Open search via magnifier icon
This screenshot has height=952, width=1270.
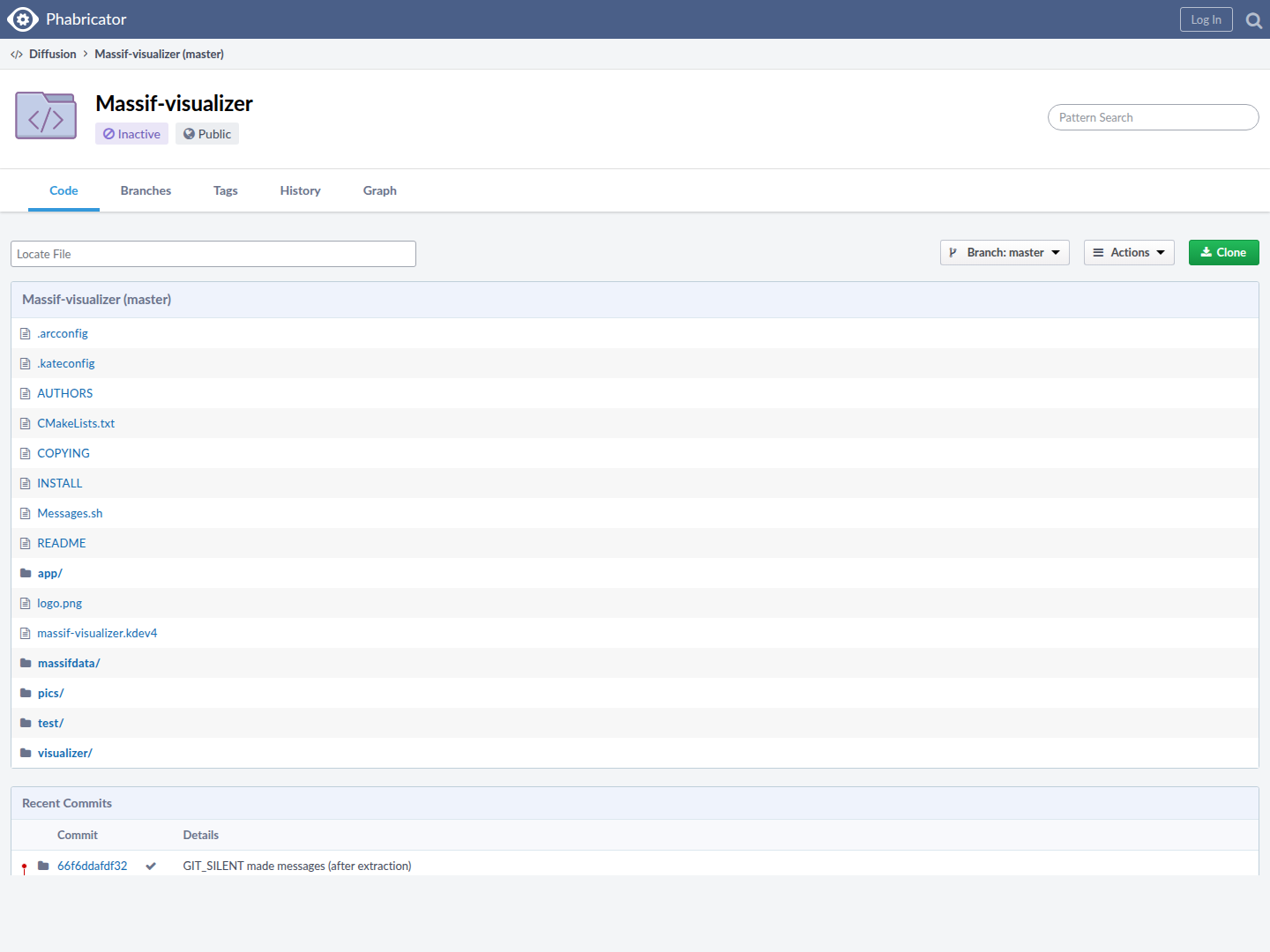tap(1253, 19)
